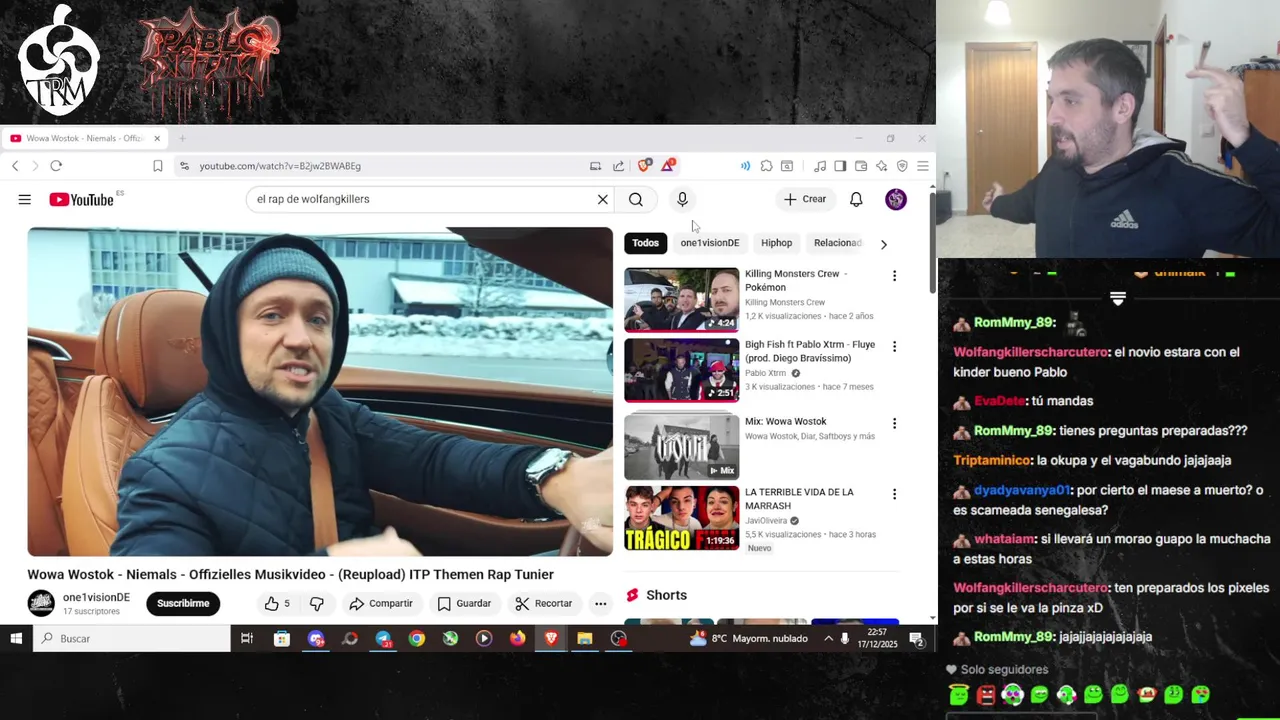The height and width of the screenshot is (720, 1280).
Task: Open Brave Leo AI star icon
Action: pos(881,166)
